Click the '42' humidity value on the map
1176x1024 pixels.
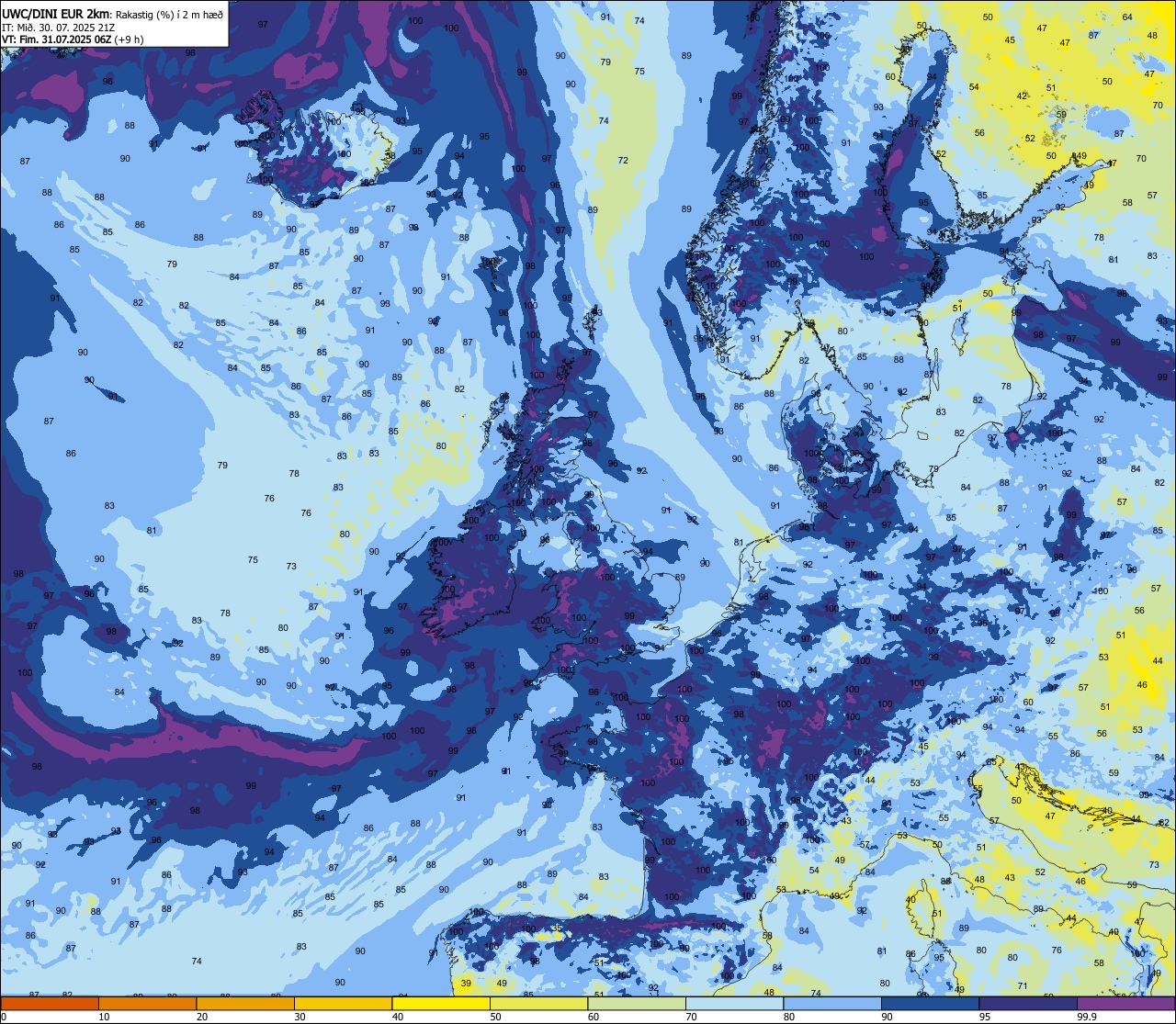click(x=1022, y=96)
